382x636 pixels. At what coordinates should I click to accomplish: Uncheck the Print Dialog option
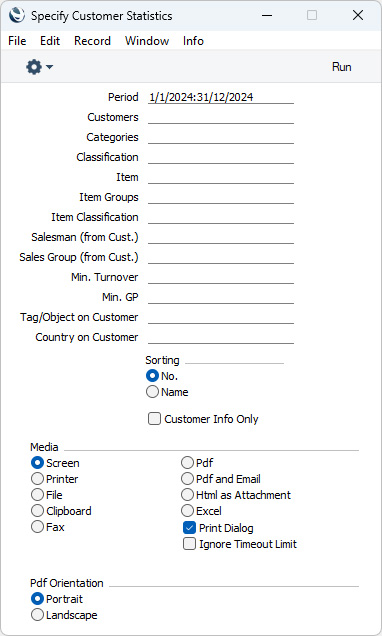(x=189, y=528)
